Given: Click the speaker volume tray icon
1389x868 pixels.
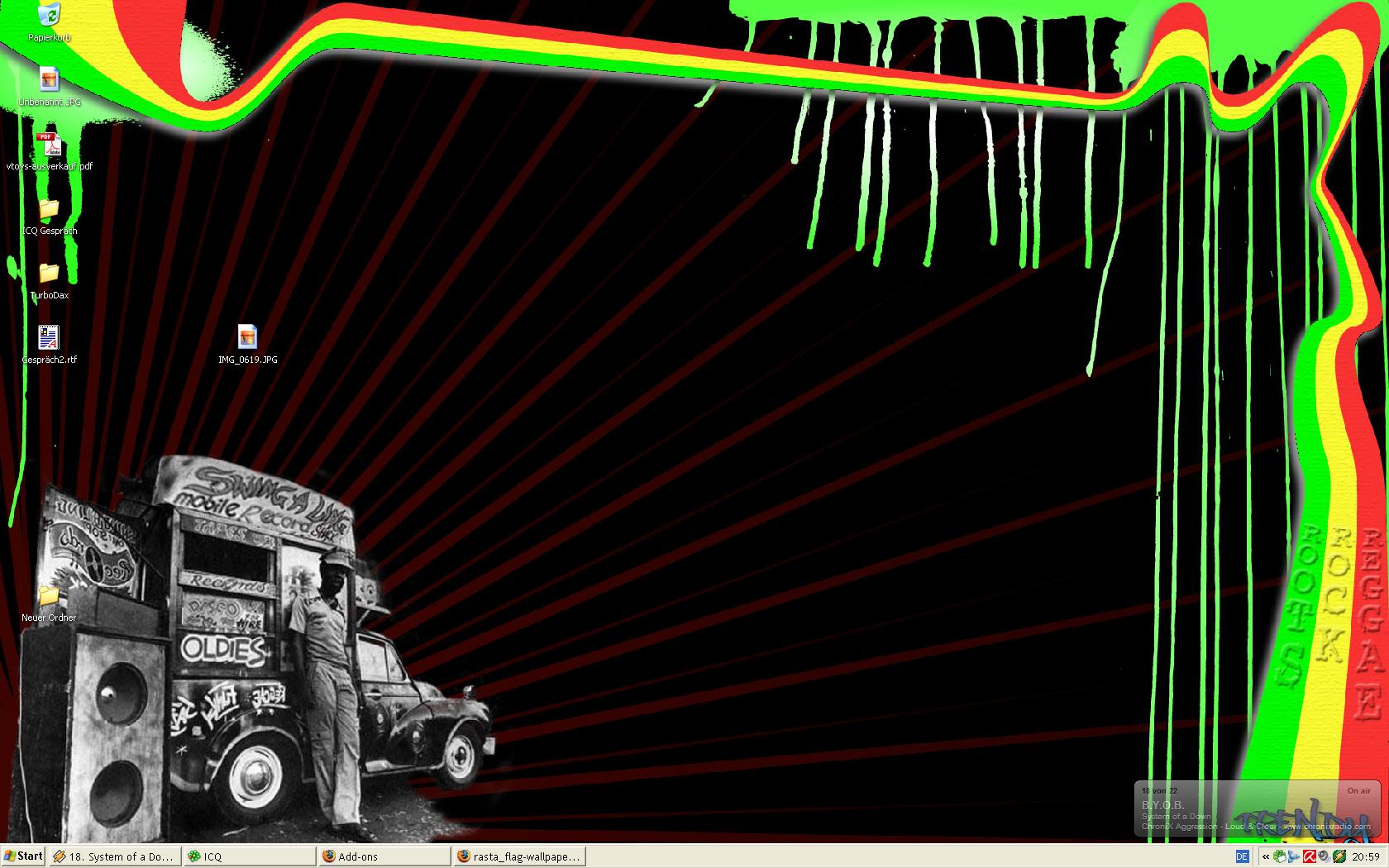Looking at the screenshot, I should [1324, 856].
